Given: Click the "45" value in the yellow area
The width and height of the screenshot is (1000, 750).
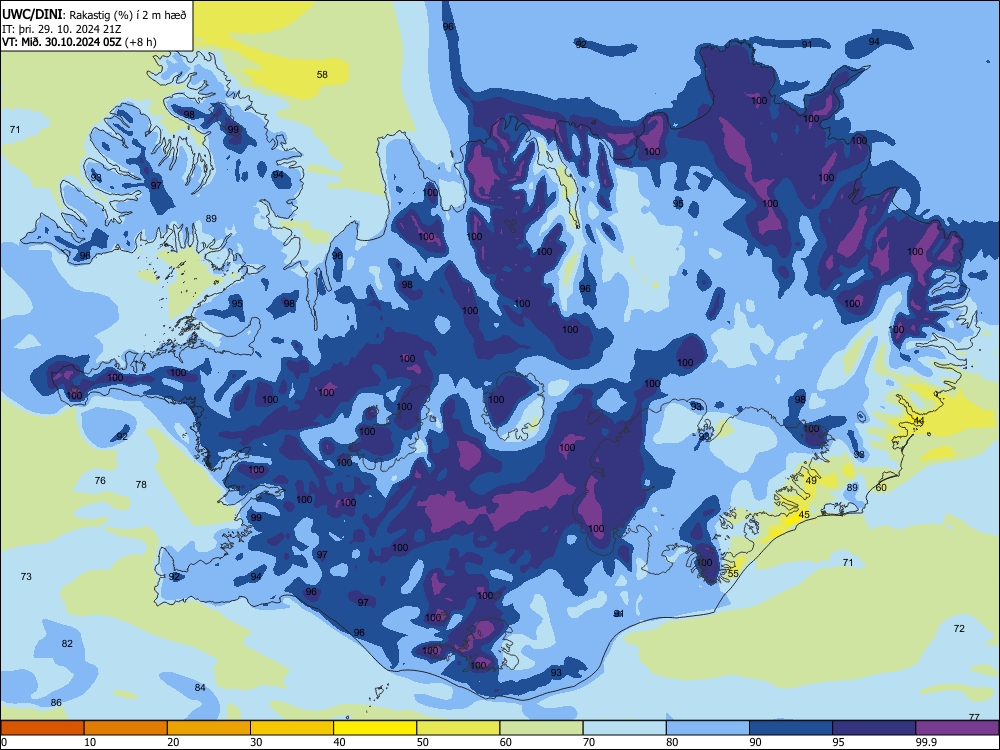Looking at the screenshot, I should pos(804,515).
